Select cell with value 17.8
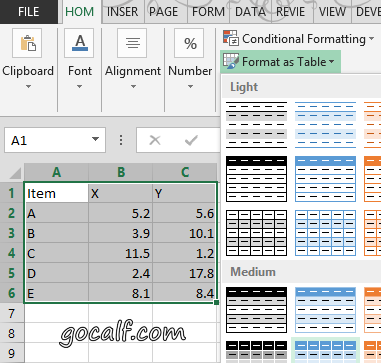 (185, 273)
